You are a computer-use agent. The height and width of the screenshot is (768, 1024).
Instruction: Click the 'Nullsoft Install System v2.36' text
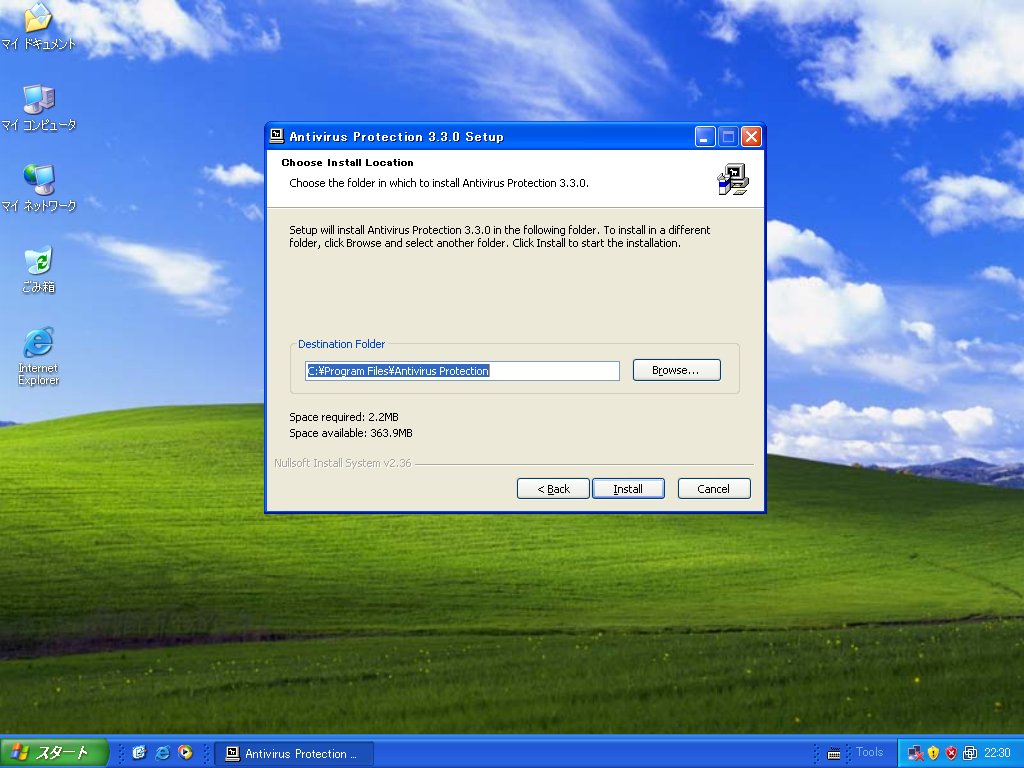[x=343, y=463]
